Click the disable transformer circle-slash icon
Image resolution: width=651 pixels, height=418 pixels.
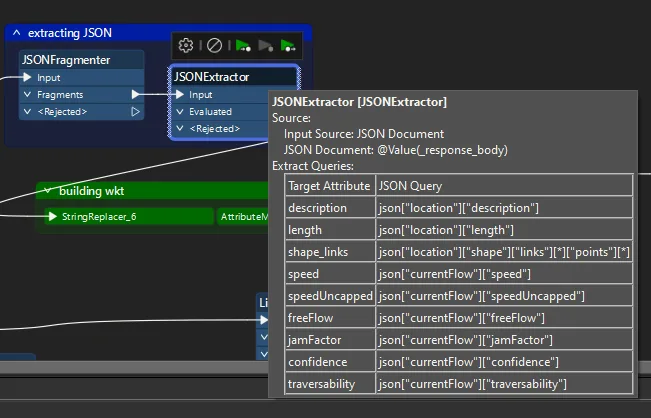point(214,45)
